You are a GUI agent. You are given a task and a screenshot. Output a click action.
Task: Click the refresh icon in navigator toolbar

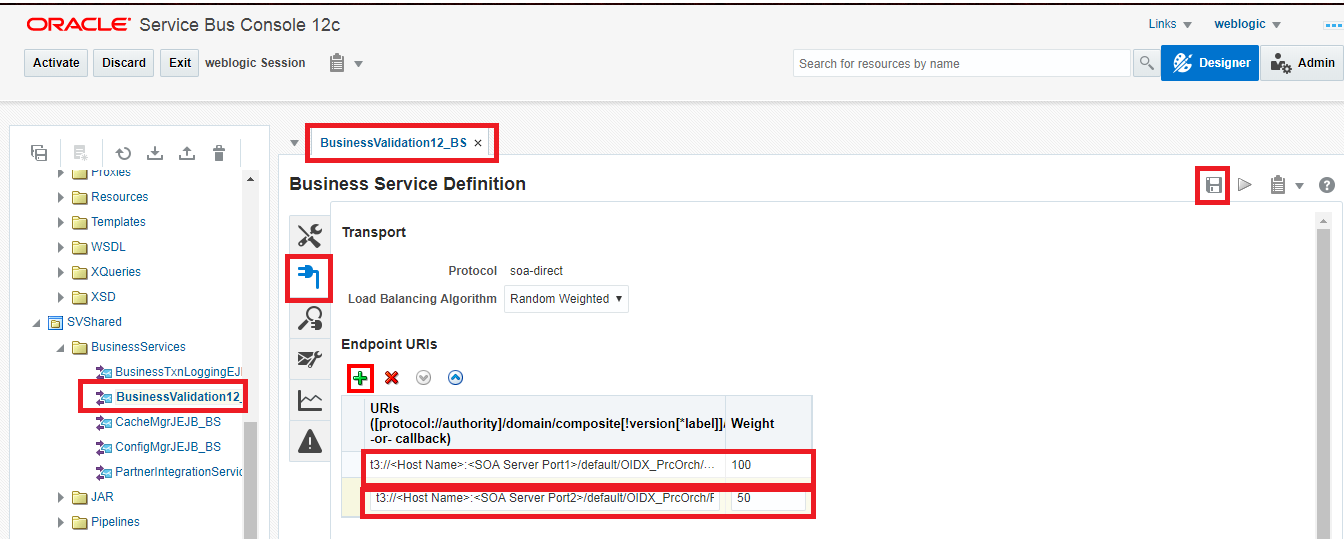(x=123, y=153)
